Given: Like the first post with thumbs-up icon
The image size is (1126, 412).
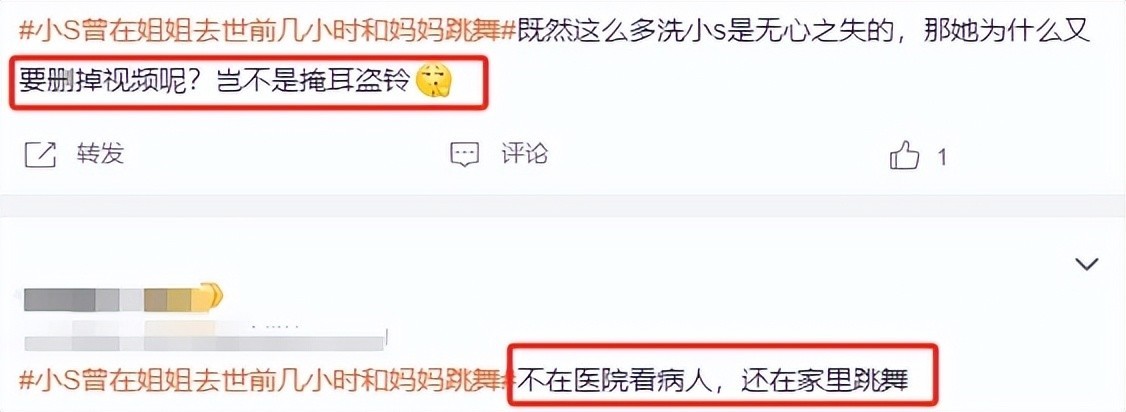Looking at the screenshot, I should click(x=904, y=155).
